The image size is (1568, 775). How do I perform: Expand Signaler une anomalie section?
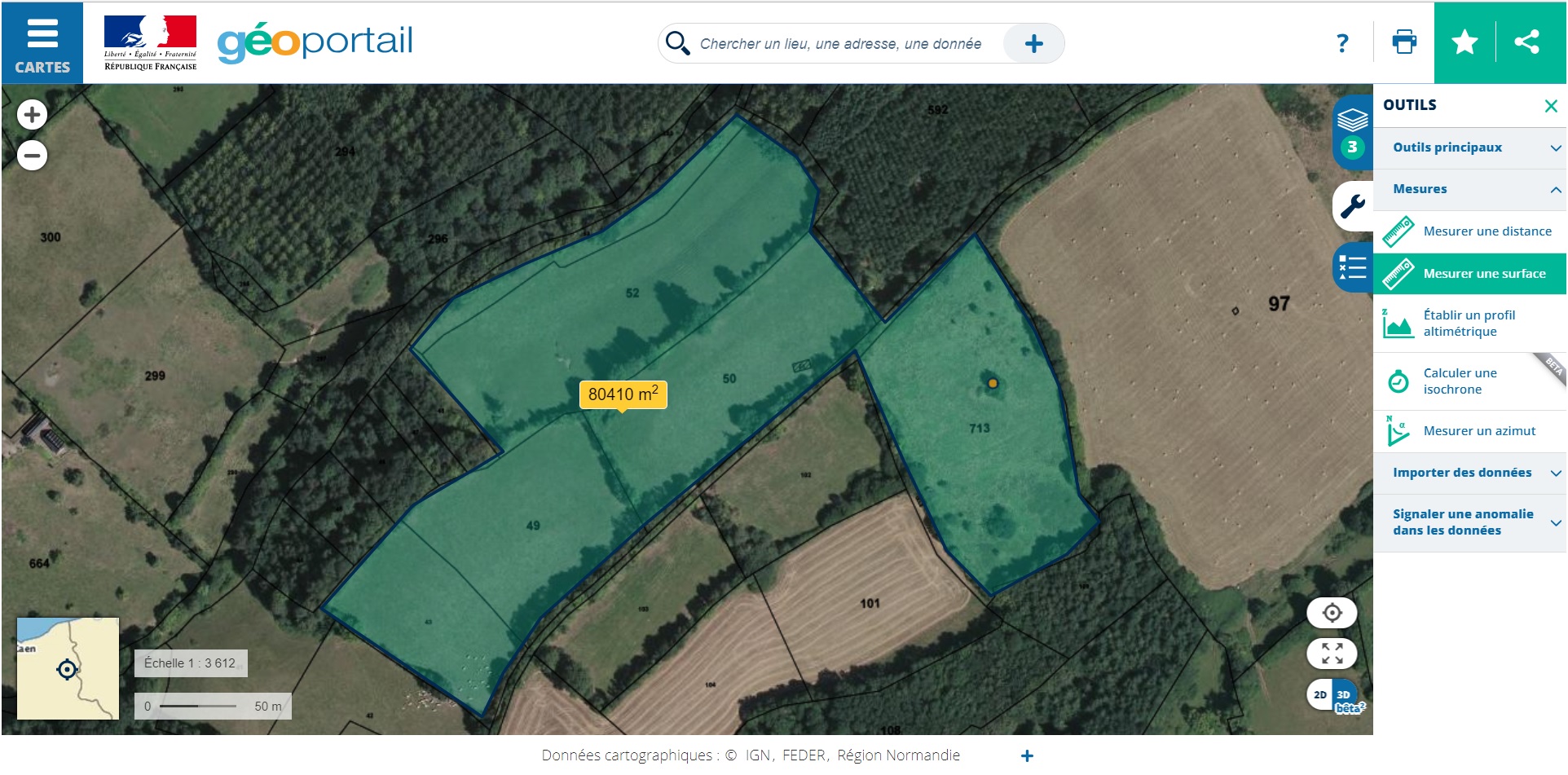pyautogui.click(x=1470, y=522)
